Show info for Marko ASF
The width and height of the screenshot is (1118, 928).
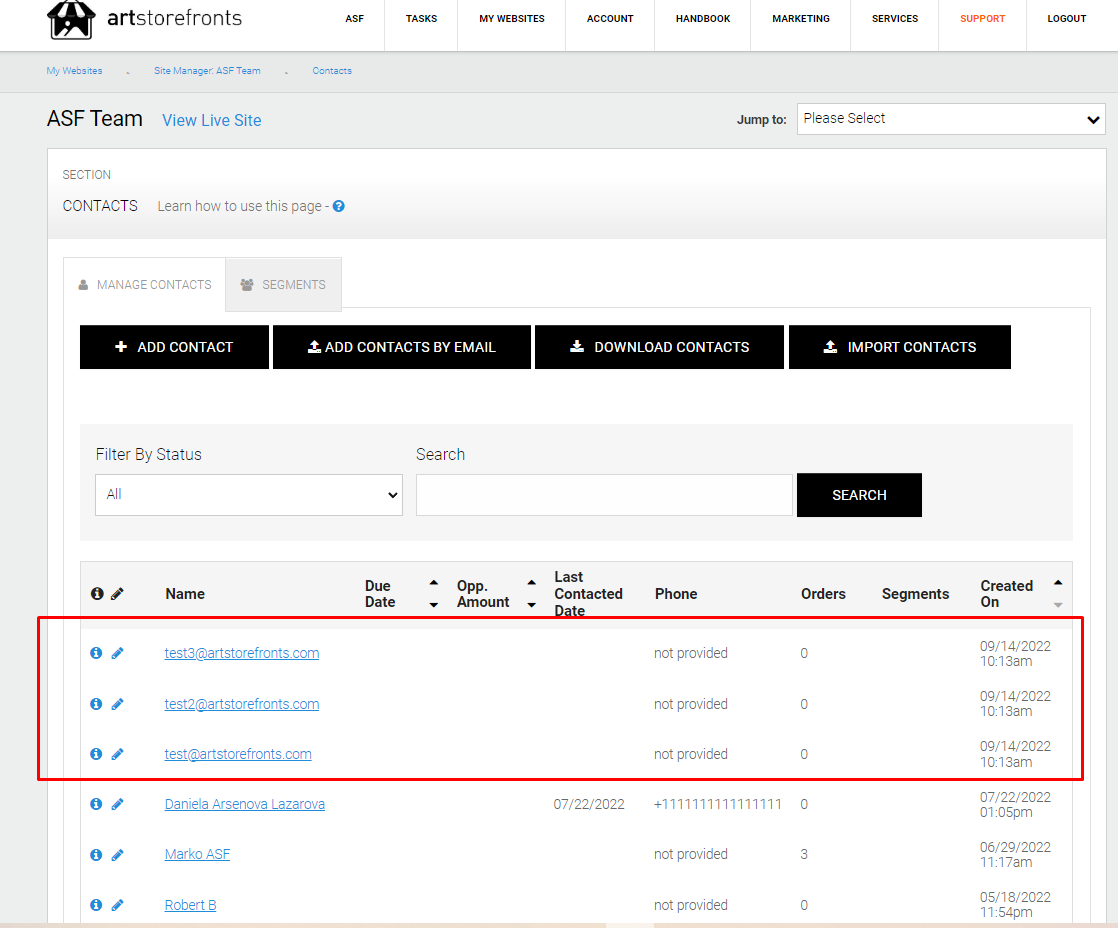96,855
